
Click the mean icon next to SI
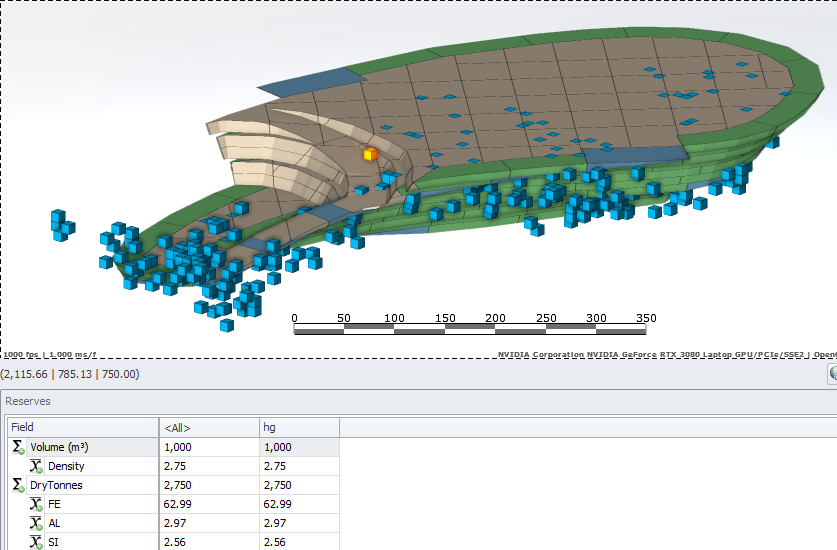pyautogui.click(x=35, y=542)
